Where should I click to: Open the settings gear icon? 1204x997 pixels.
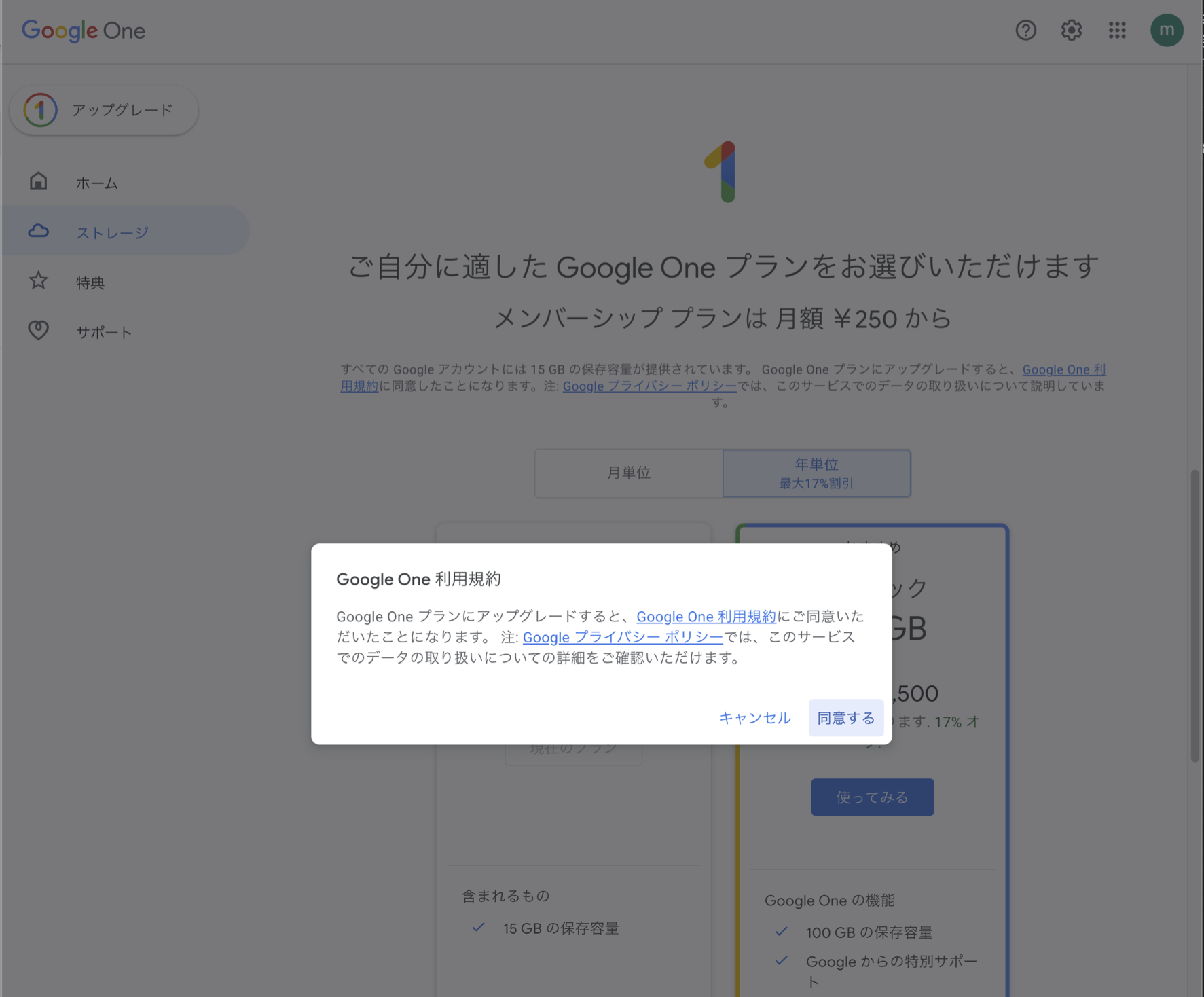click(x=1071, y=31)
